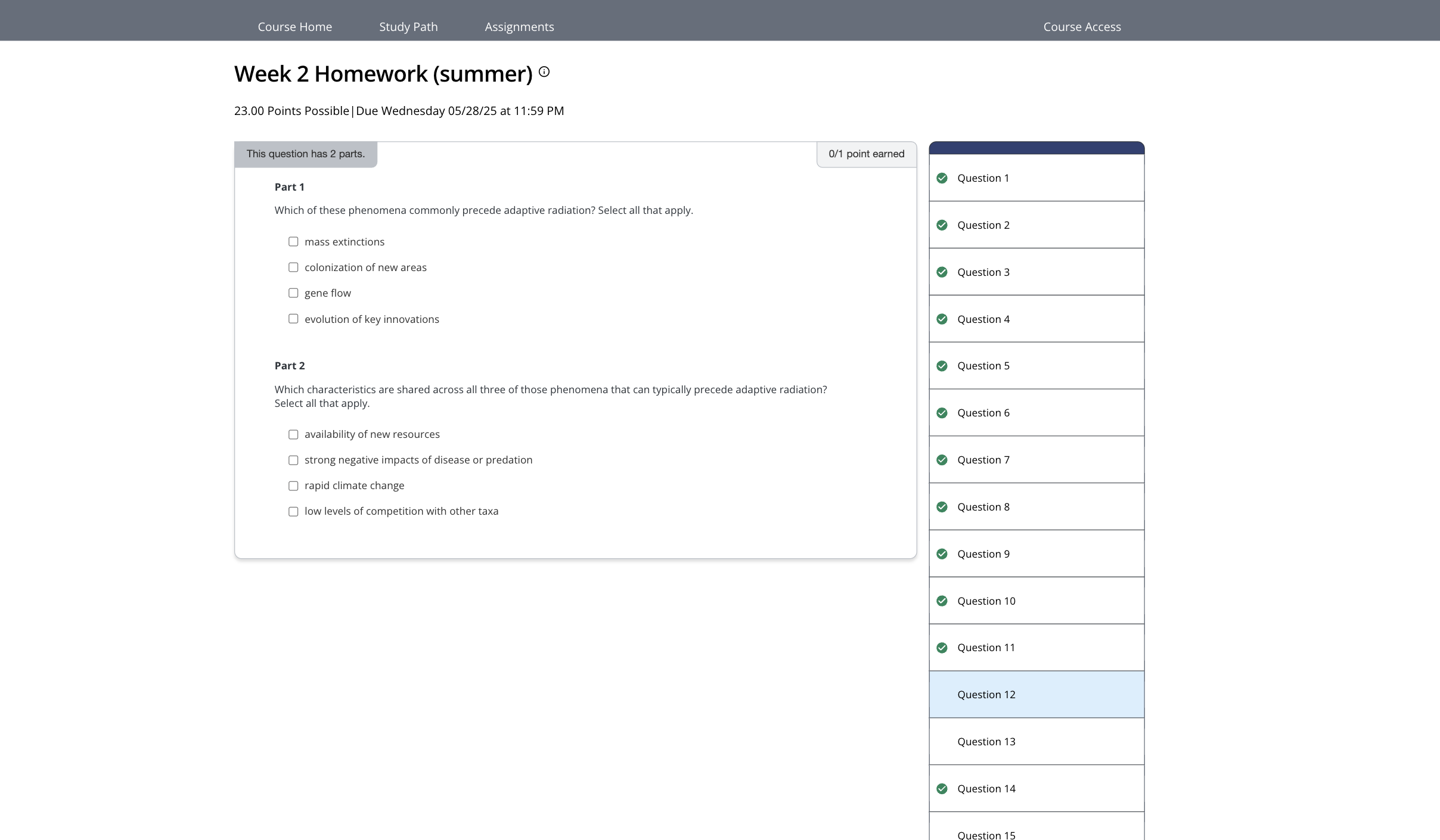The image size is (1440, 840).
Task: Click the green checkmark icon for Question 14
Action: 942,789
